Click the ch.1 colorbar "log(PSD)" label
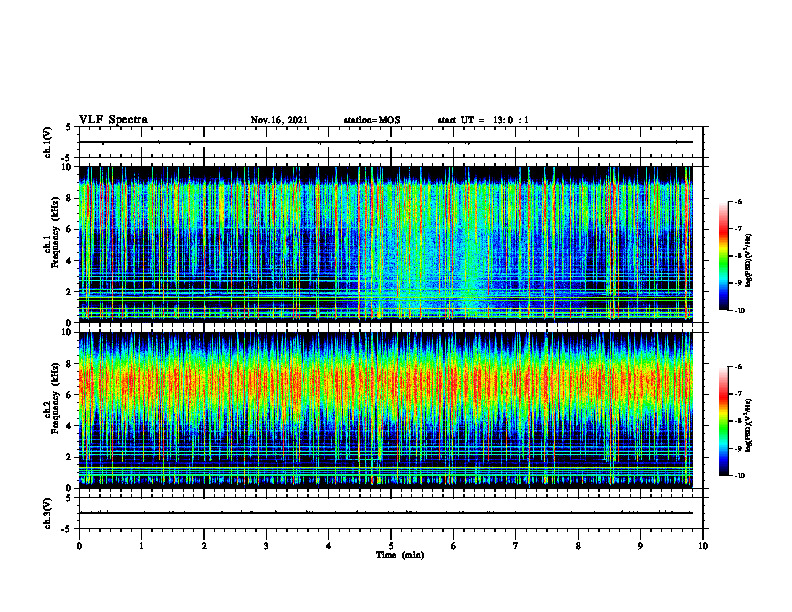The image size is (792, 612). pos(749,261)
